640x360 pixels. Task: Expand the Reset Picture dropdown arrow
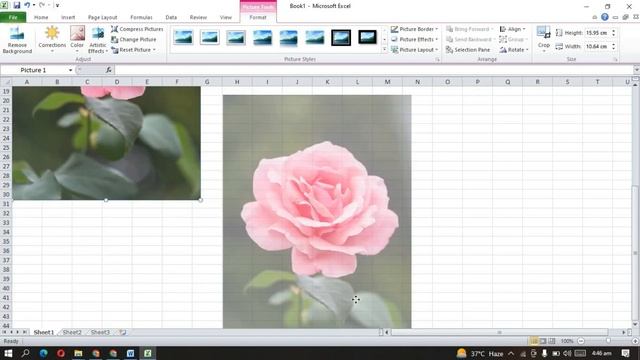click(x=154, y=50)
